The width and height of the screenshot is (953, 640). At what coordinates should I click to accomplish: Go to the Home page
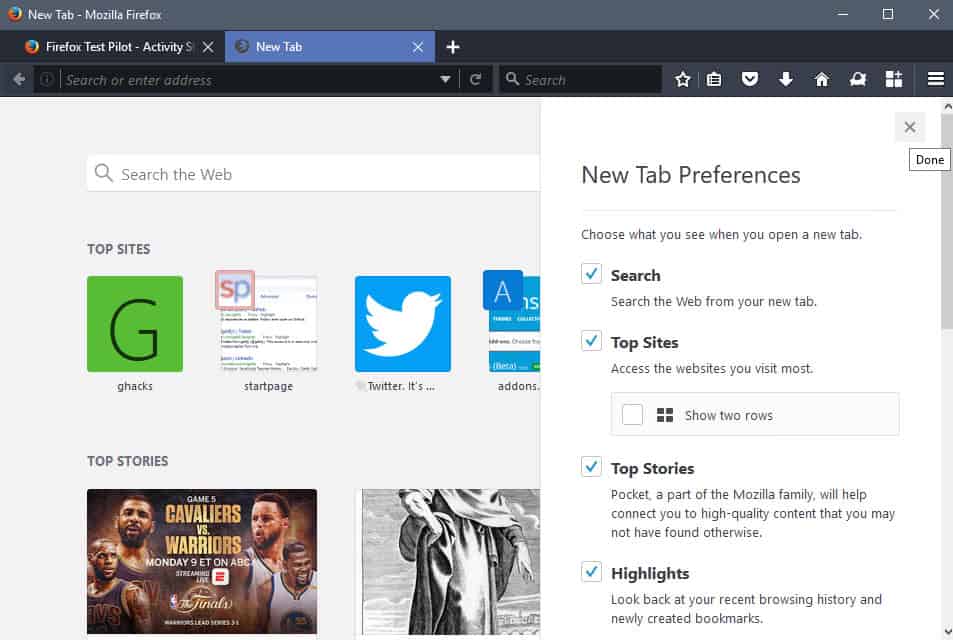(822, 80)
